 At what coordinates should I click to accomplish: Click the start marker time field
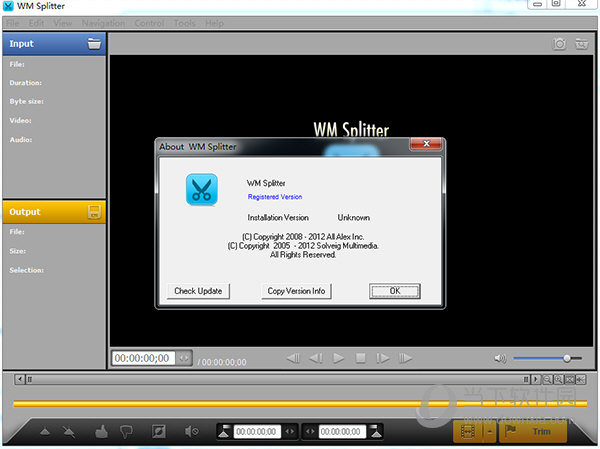point(257,431)
